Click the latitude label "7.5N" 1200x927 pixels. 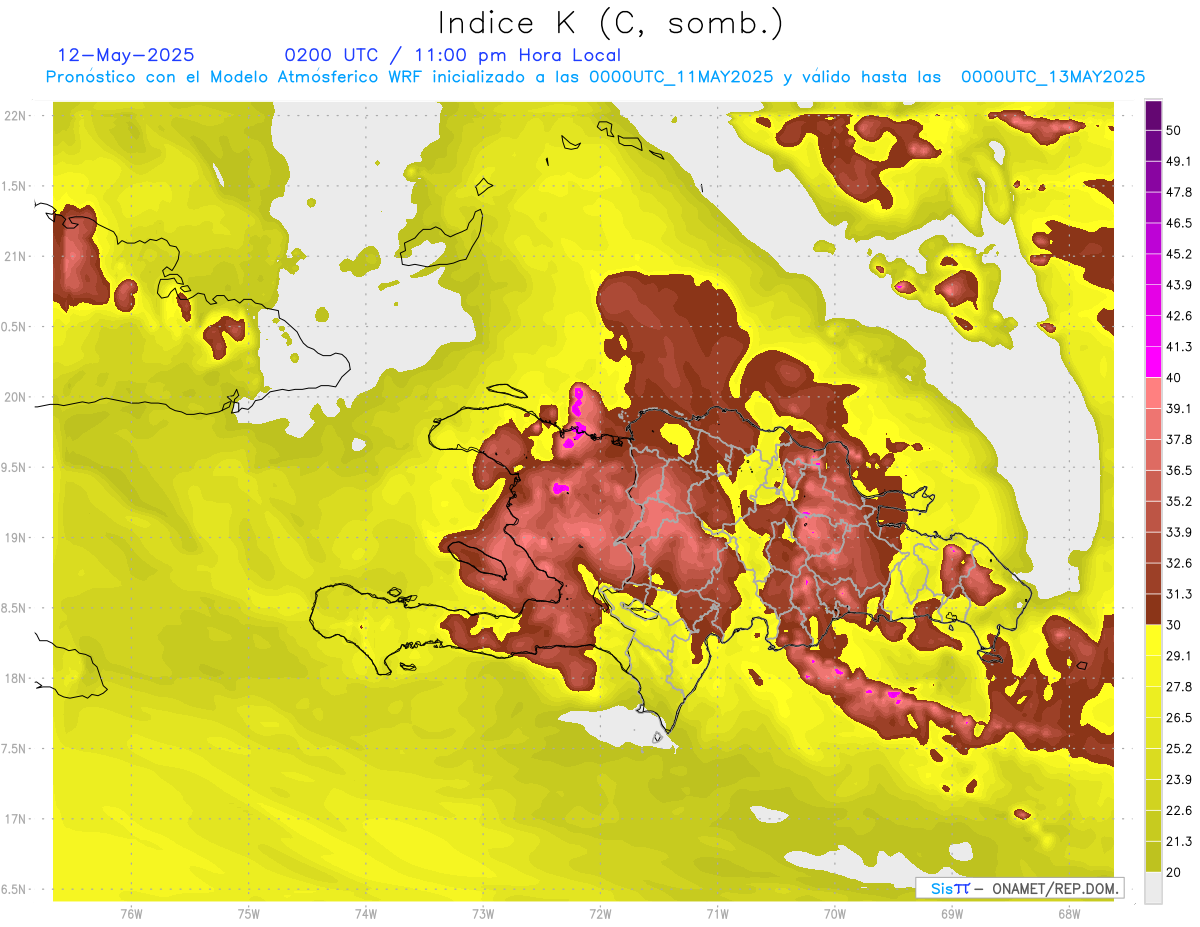click(x=14, y=749)
